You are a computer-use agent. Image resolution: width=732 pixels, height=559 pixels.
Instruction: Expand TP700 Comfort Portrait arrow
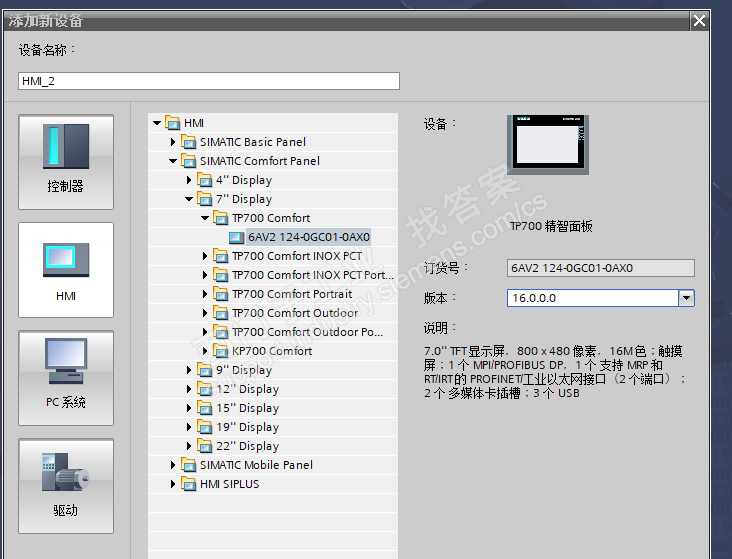[x=205, y=294]
